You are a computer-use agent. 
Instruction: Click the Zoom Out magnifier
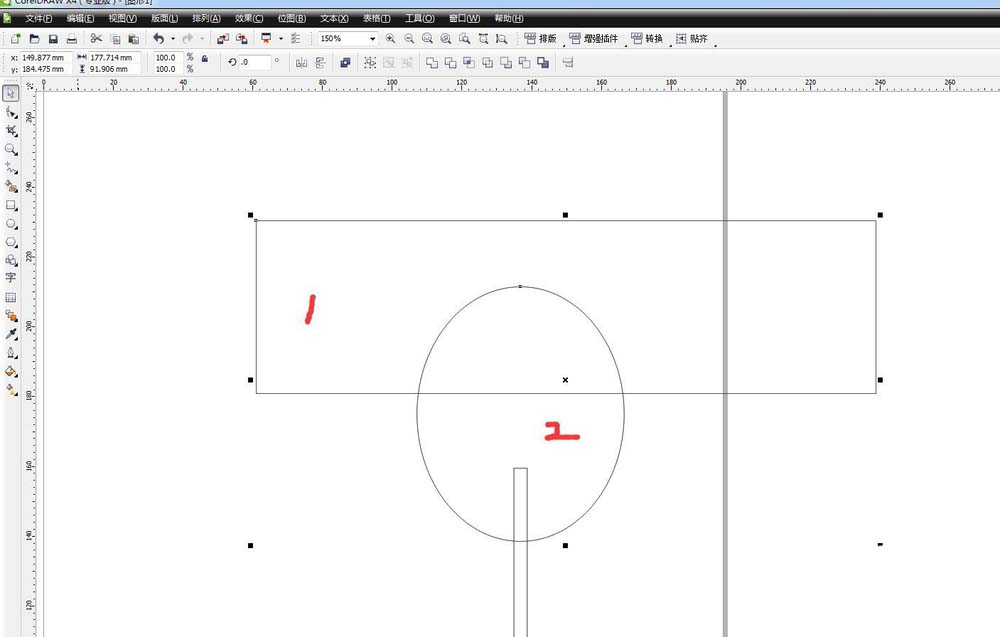409,39
